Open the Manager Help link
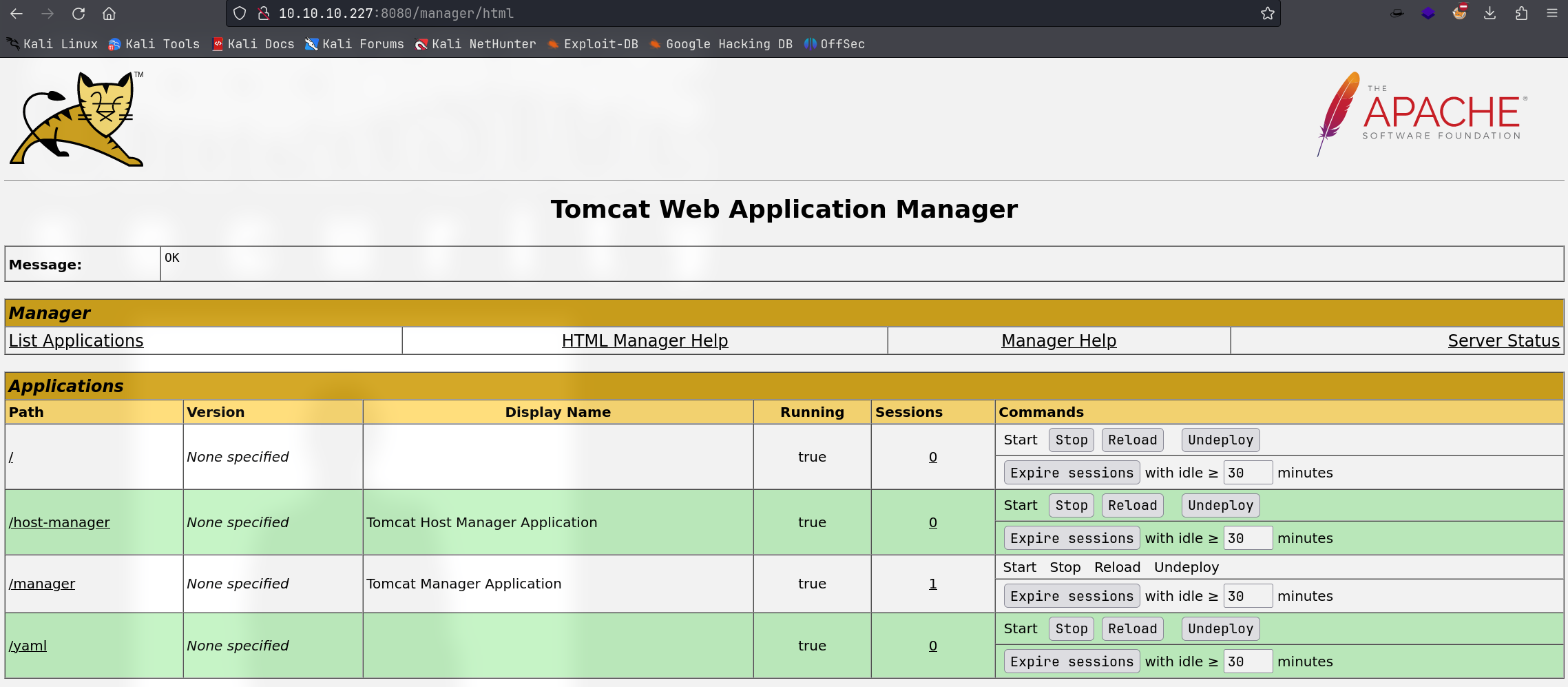Viewport: 1568px width, 687px height. (x=1058, y=340)
